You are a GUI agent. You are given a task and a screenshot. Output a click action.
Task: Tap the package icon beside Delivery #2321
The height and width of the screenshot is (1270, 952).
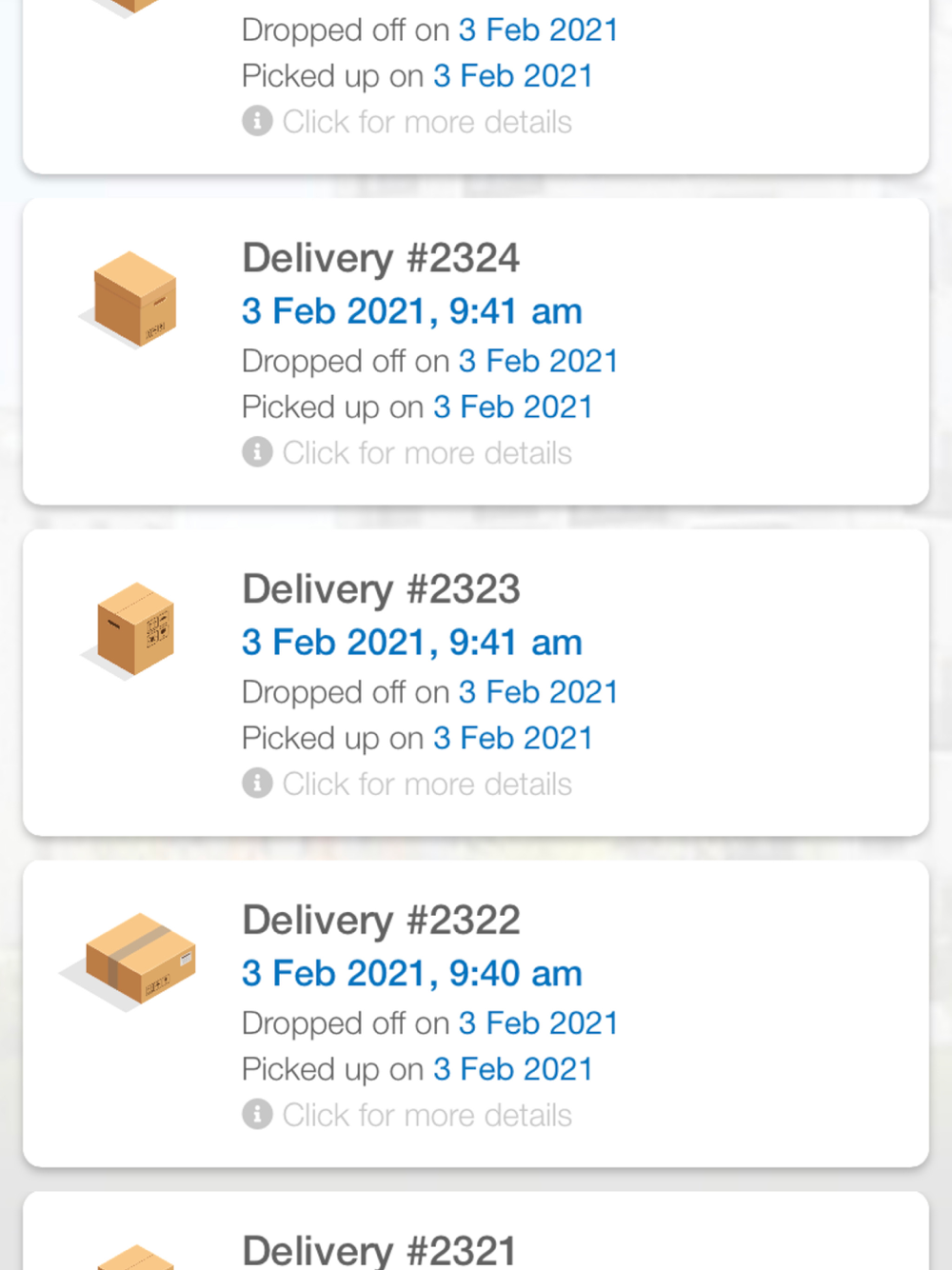click(135, 1257)
